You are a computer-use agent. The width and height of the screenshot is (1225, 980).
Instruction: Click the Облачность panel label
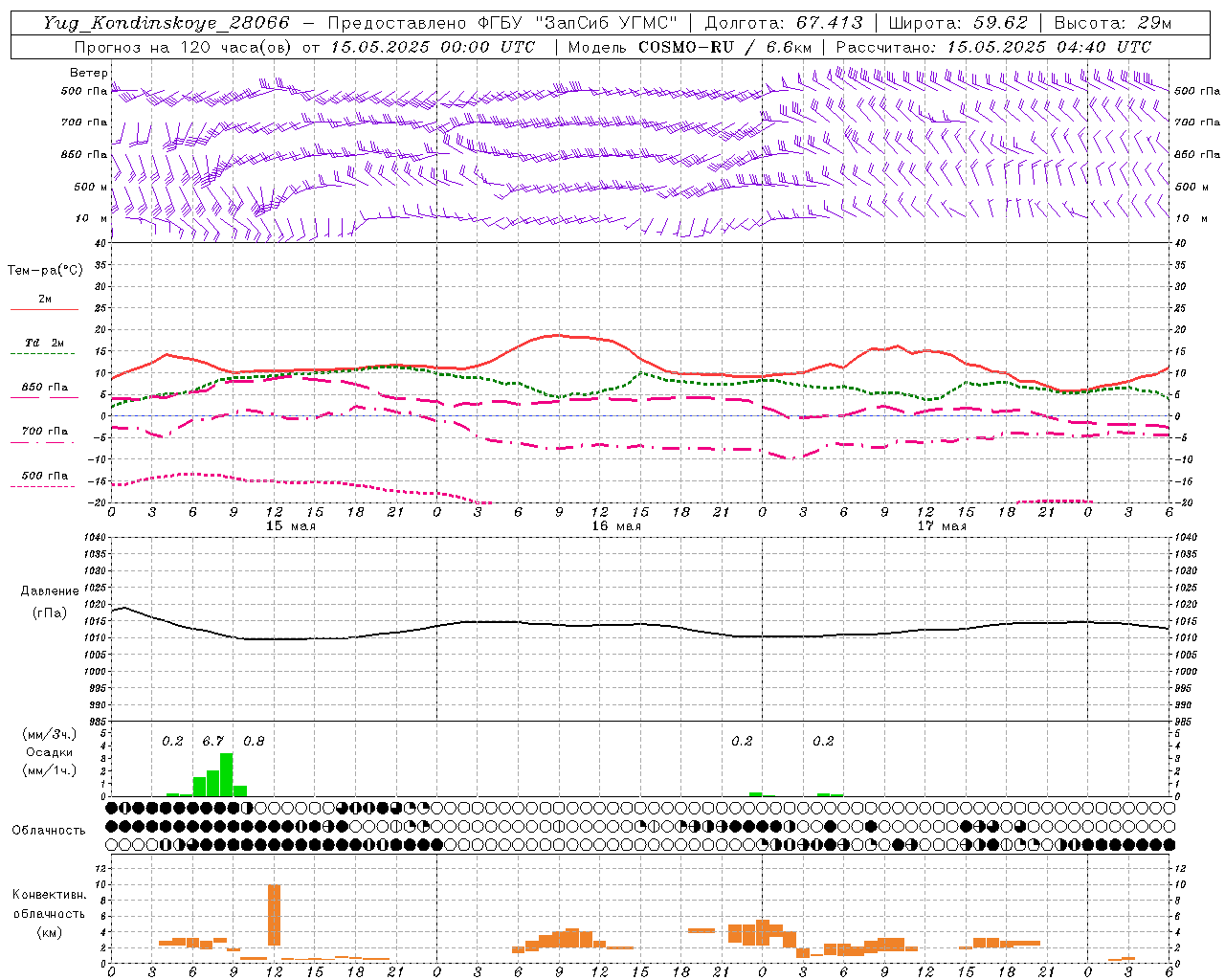[49, 830]
